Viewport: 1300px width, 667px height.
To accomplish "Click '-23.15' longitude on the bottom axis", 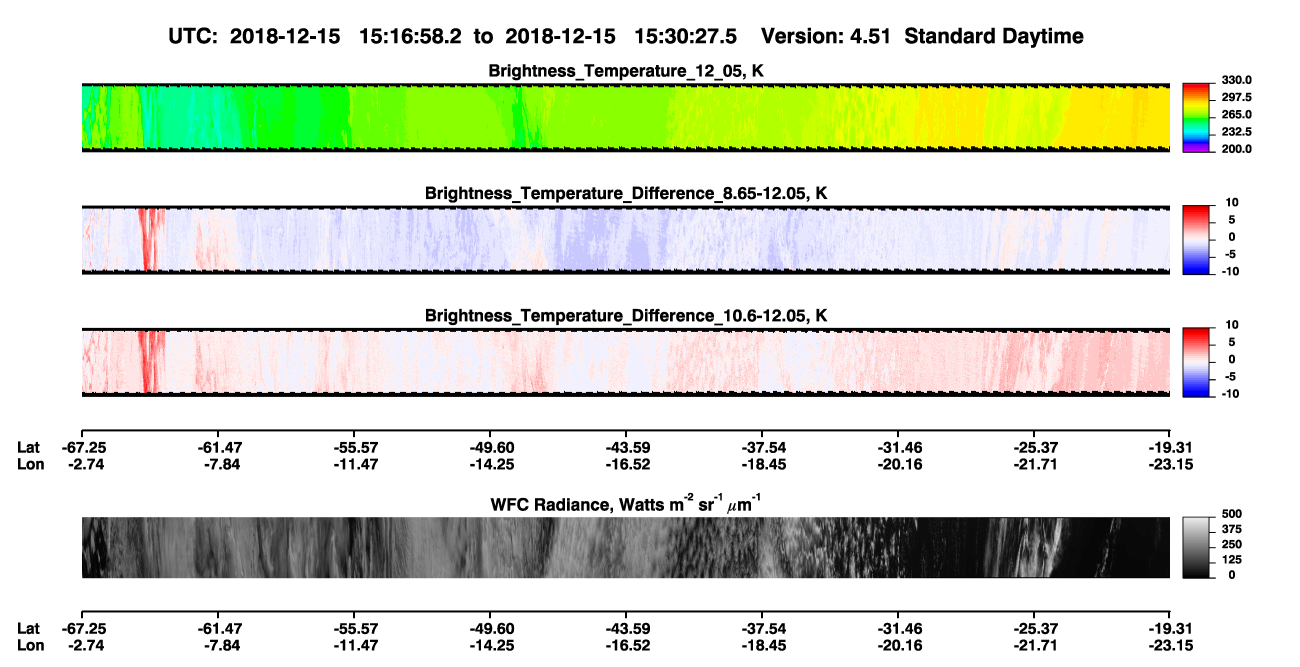I will tap(1170, 645).
